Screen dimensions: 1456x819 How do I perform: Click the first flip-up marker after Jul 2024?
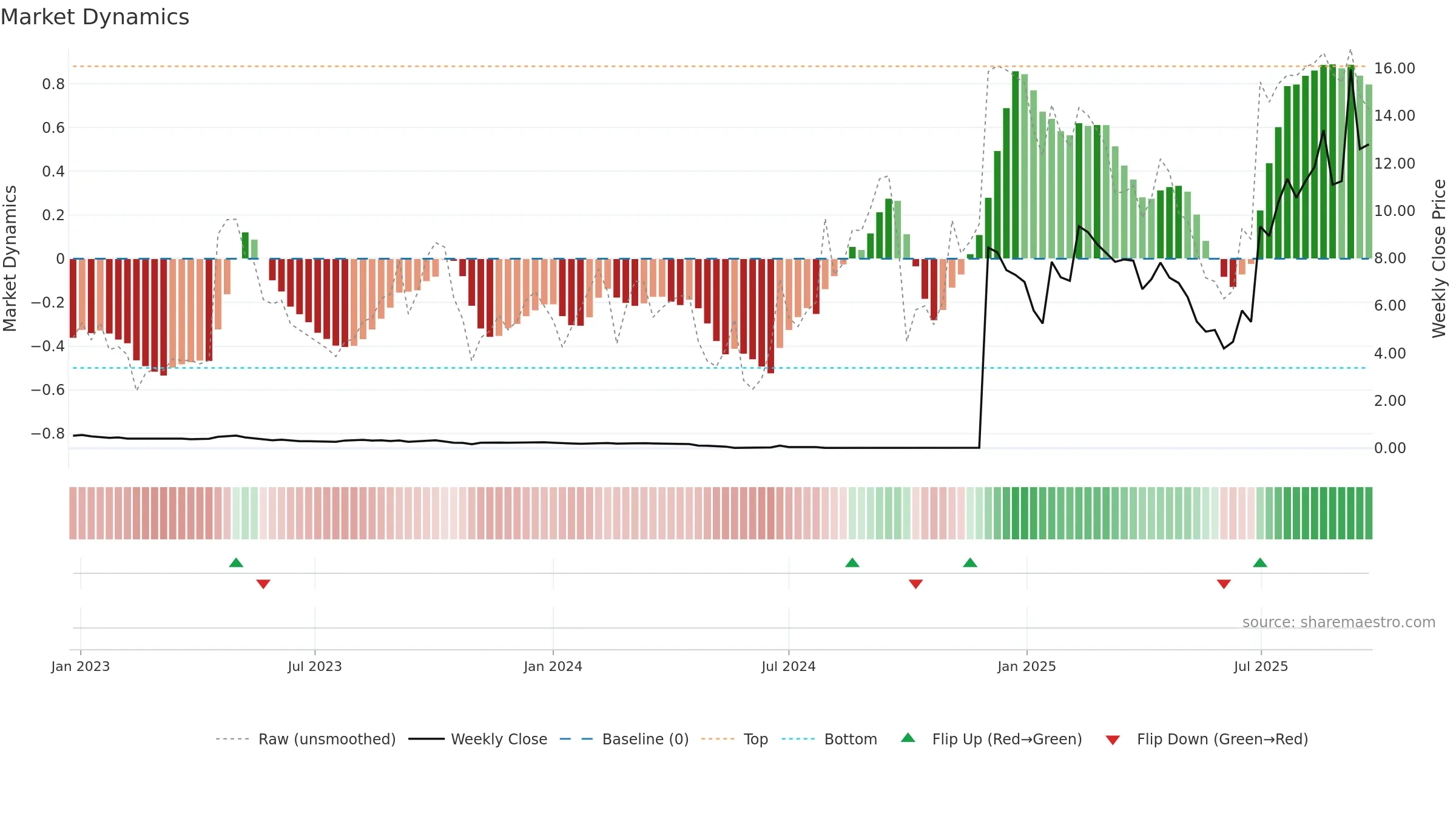852,562
